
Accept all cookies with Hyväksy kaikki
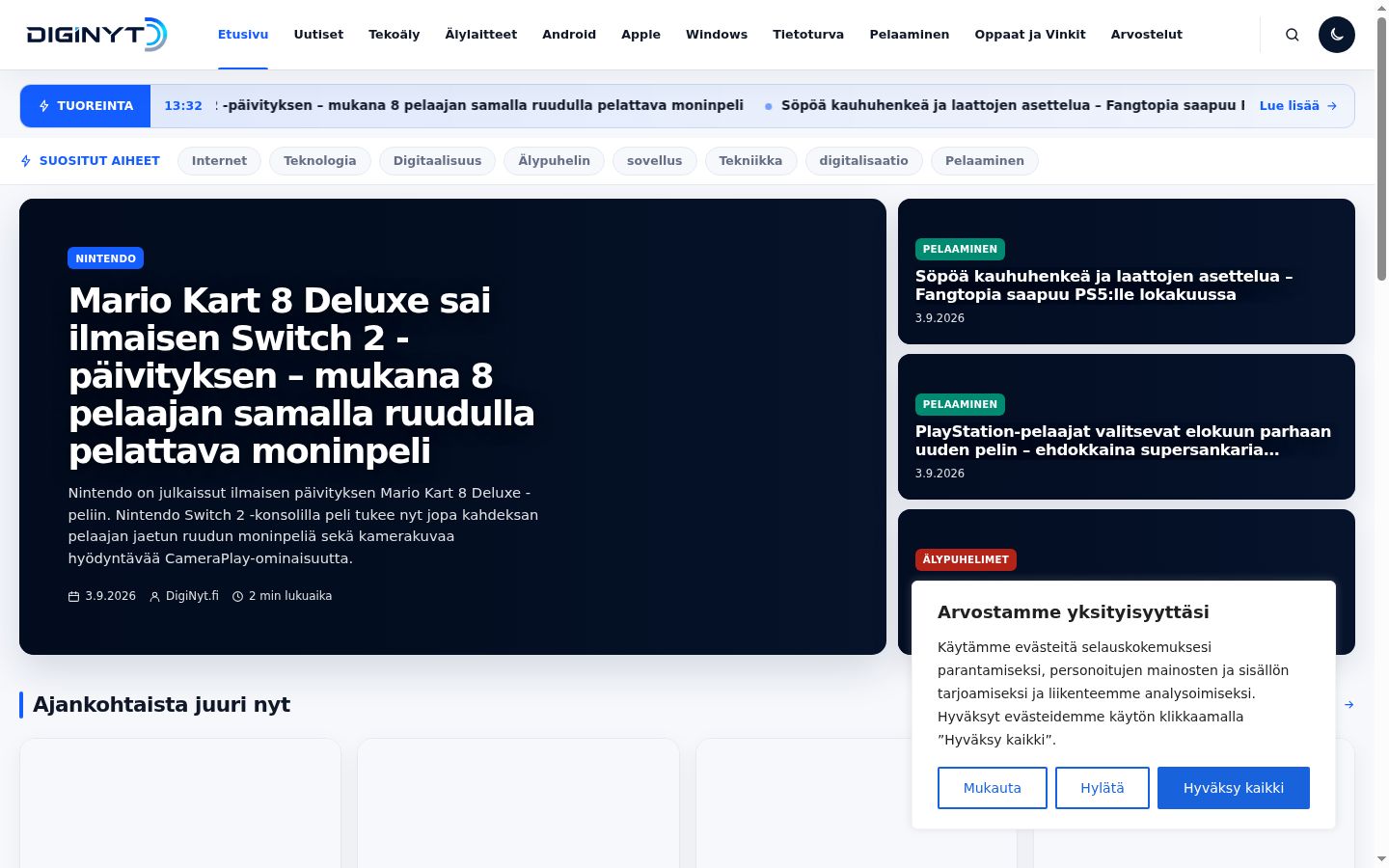point(1234,788)
